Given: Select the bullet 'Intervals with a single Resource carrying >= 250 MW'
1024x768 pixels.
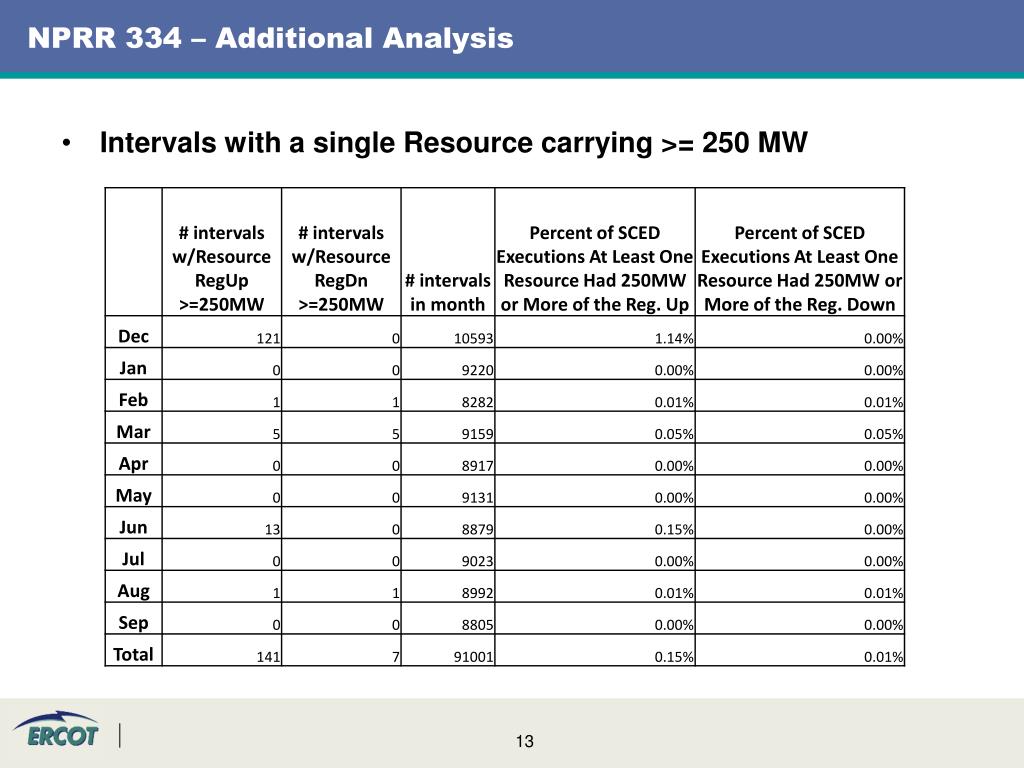Looking at the screenshot, I should click(453, 142).
